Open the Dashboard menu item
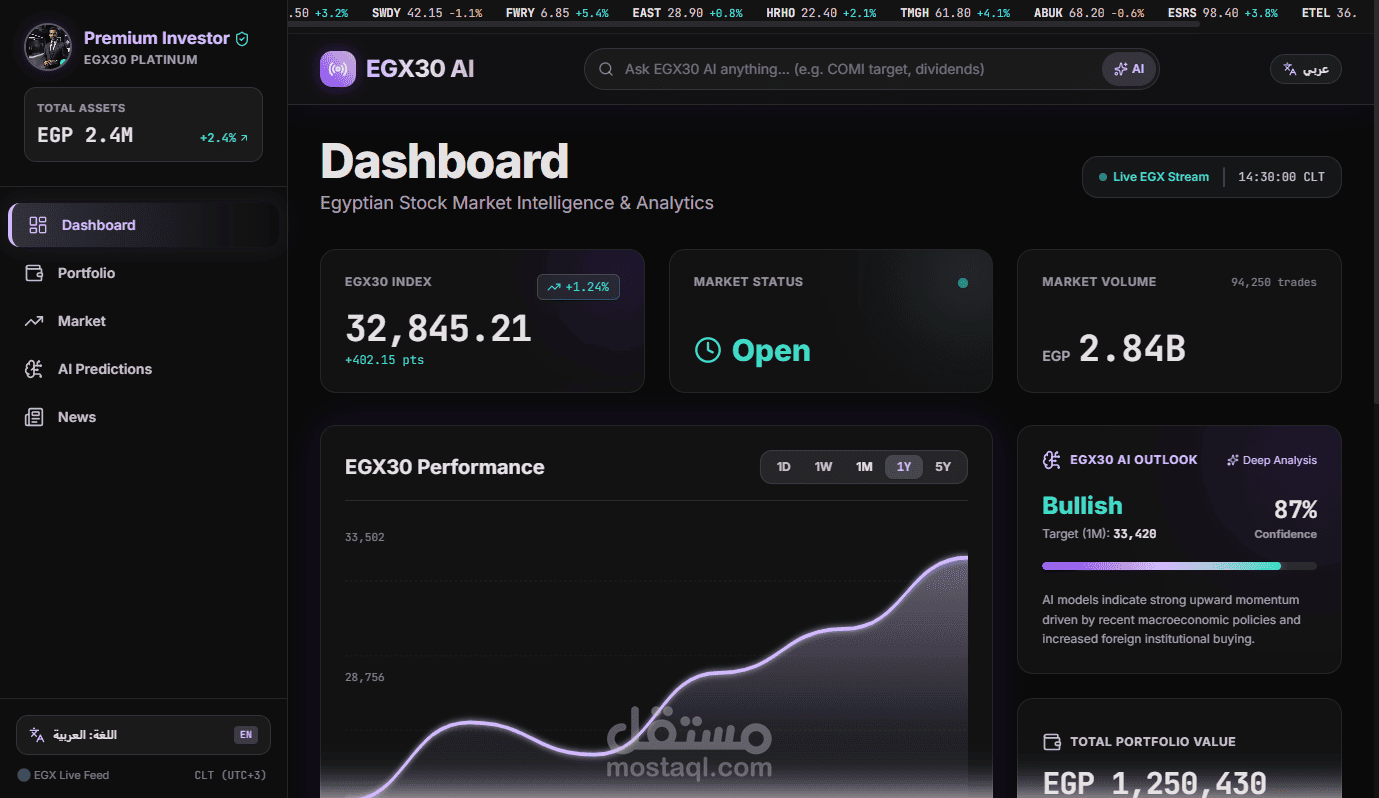This screenshot has width=1379, height=798. tap(144, 225)
